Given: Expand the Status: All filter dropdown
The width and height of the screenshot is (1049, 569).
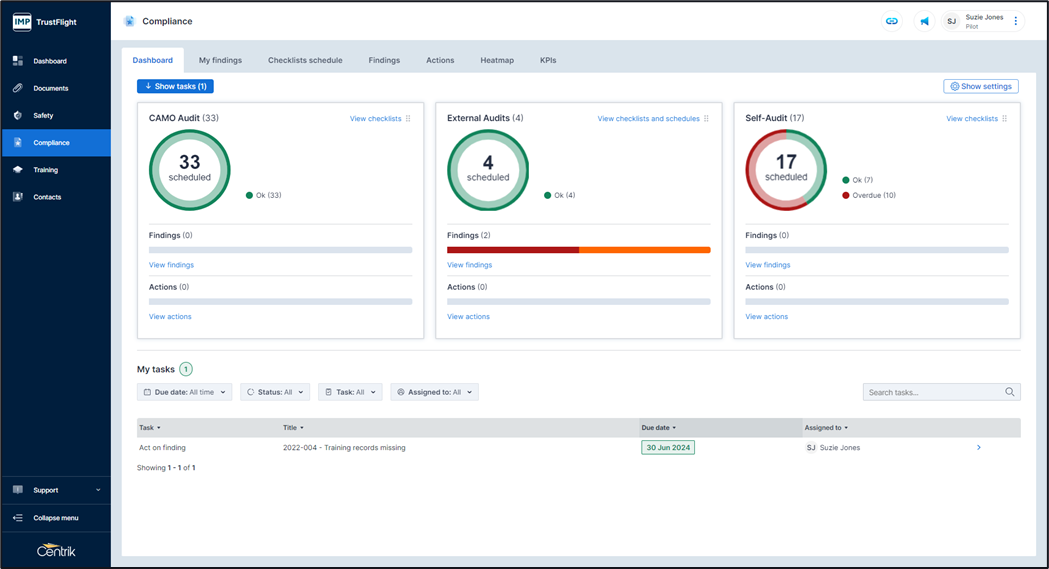Looking at the screenshot, I should click(x=275, y=392).
